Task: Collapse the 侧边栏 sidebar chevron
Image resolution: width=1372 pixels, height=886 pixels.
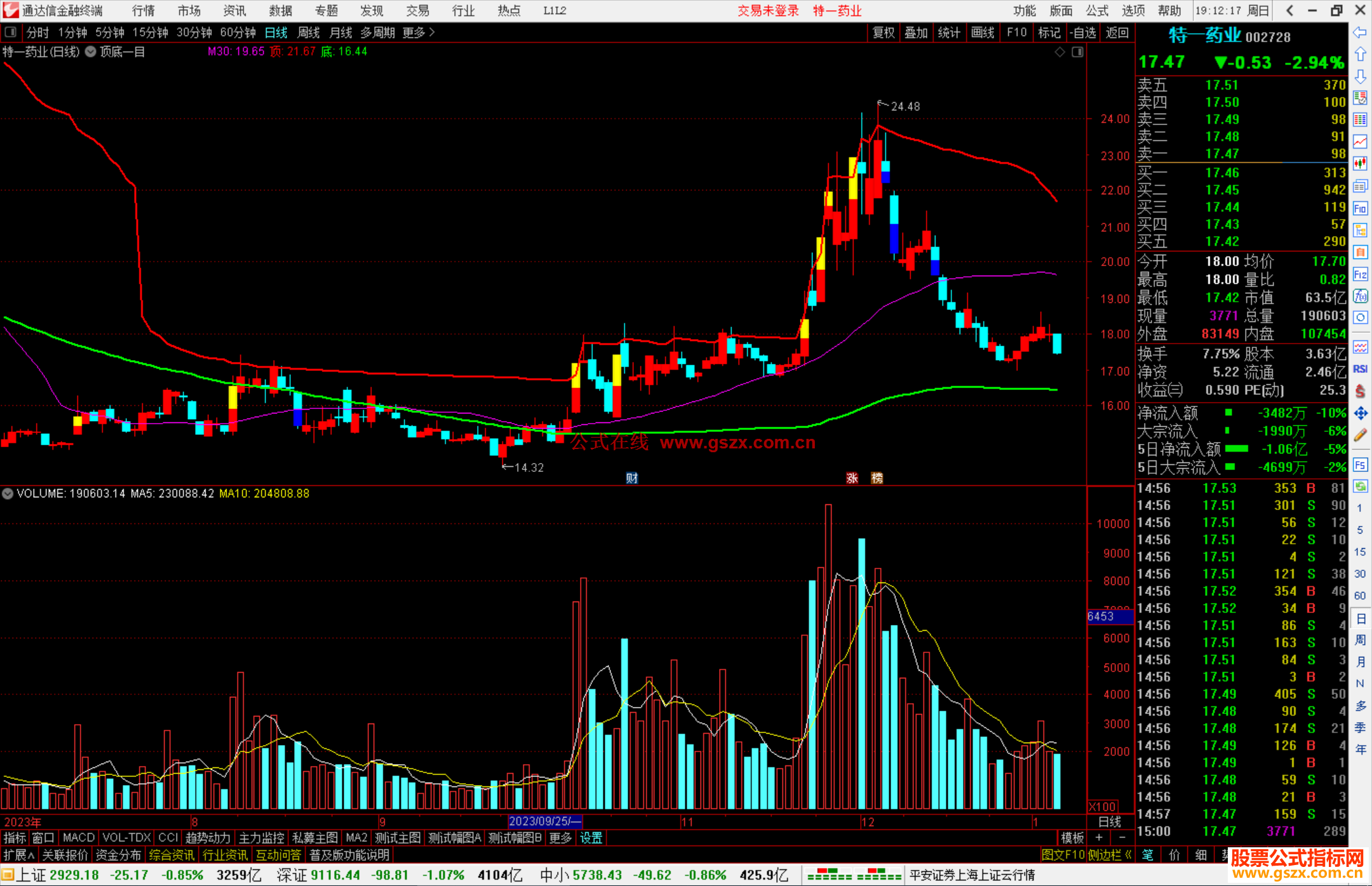Action: [1128, 855]
